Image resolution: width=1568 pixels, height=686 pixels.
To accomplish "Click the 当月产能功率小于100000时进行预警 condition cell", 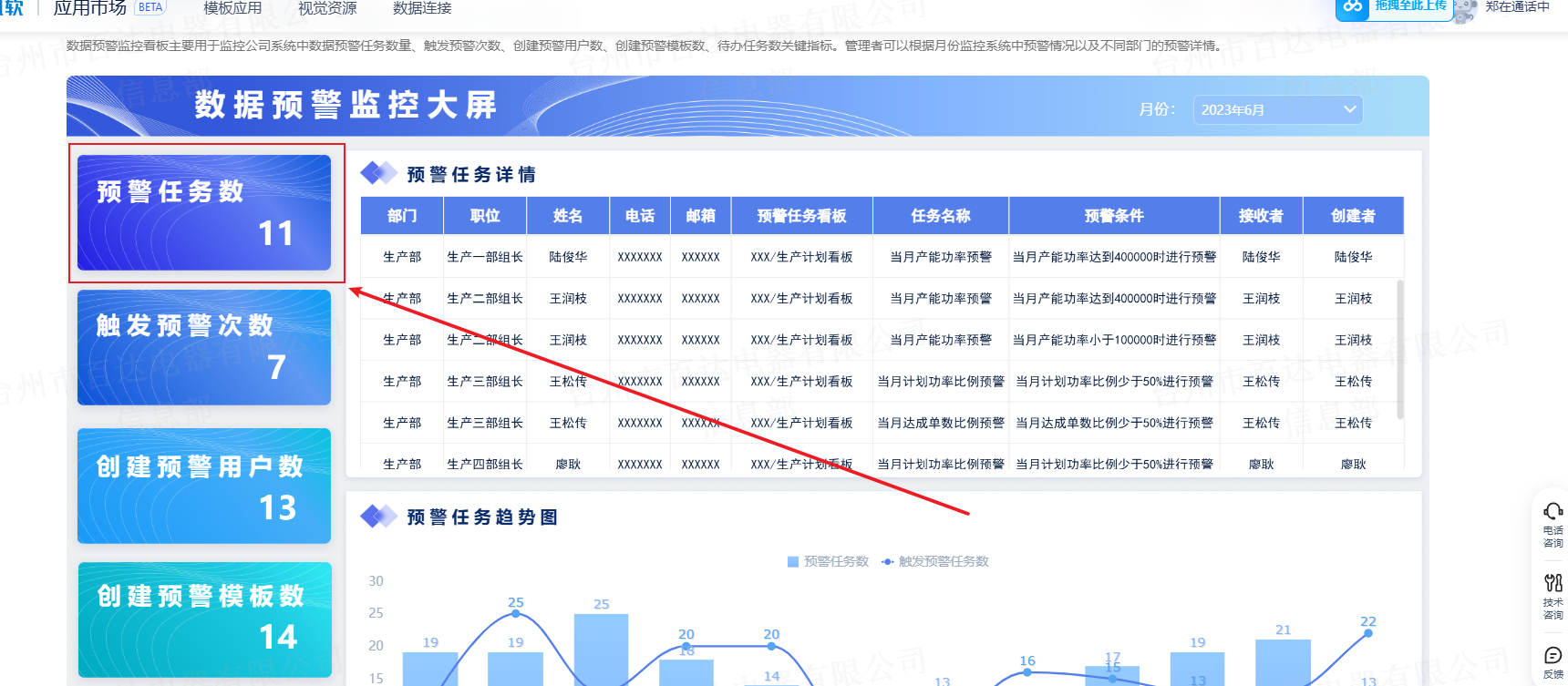I will click(1114, 340).
